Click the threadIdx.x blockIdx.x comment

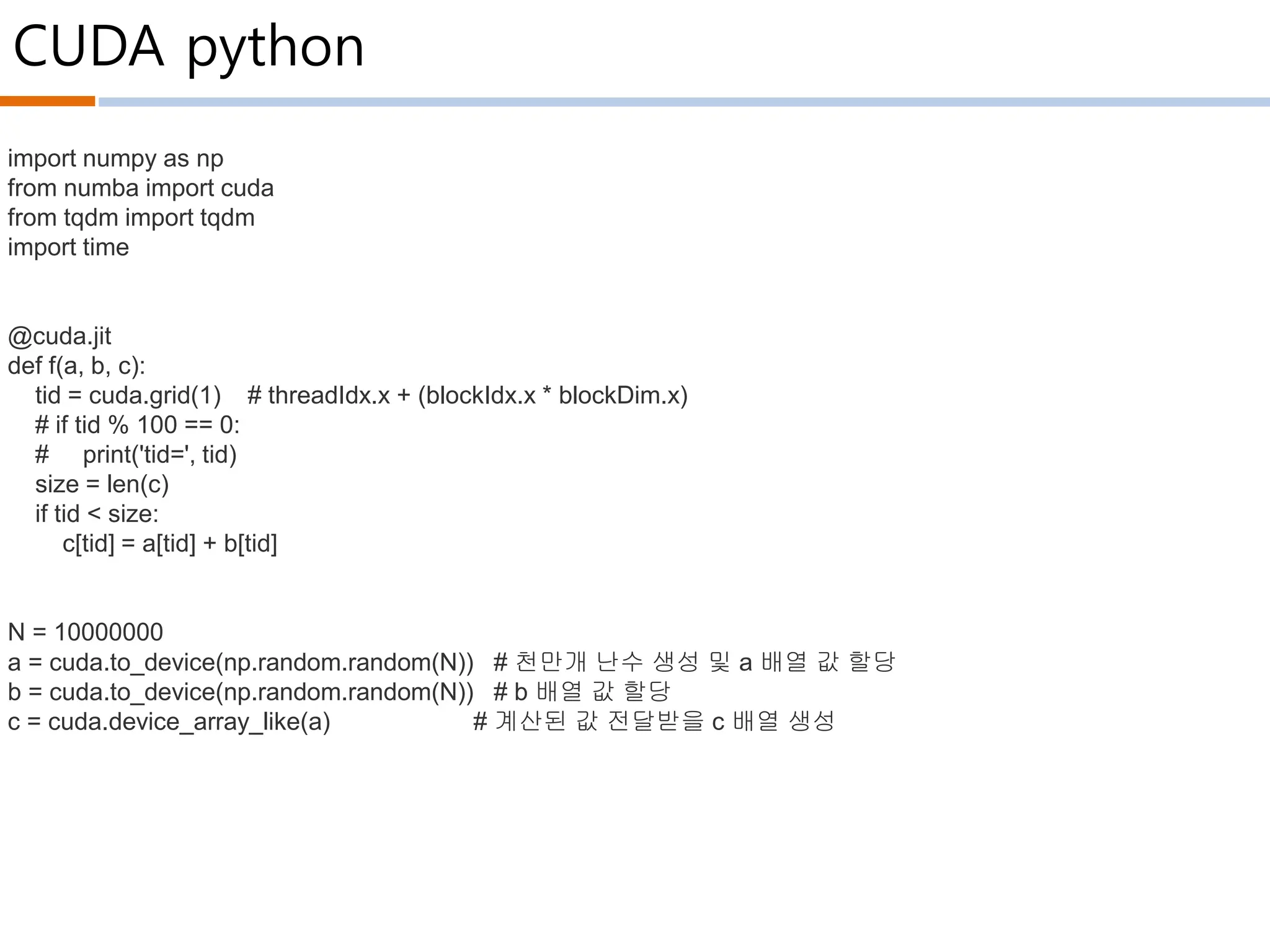pyautogui.click(x=468, y=396)
